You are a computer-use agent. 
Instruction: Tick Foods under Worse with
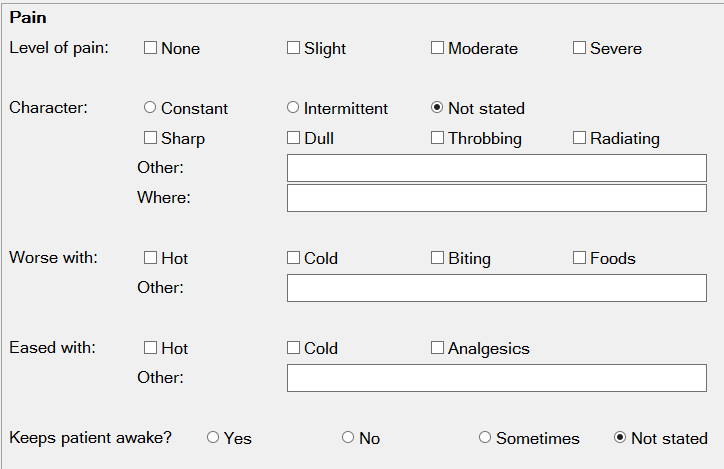(579, 258)
